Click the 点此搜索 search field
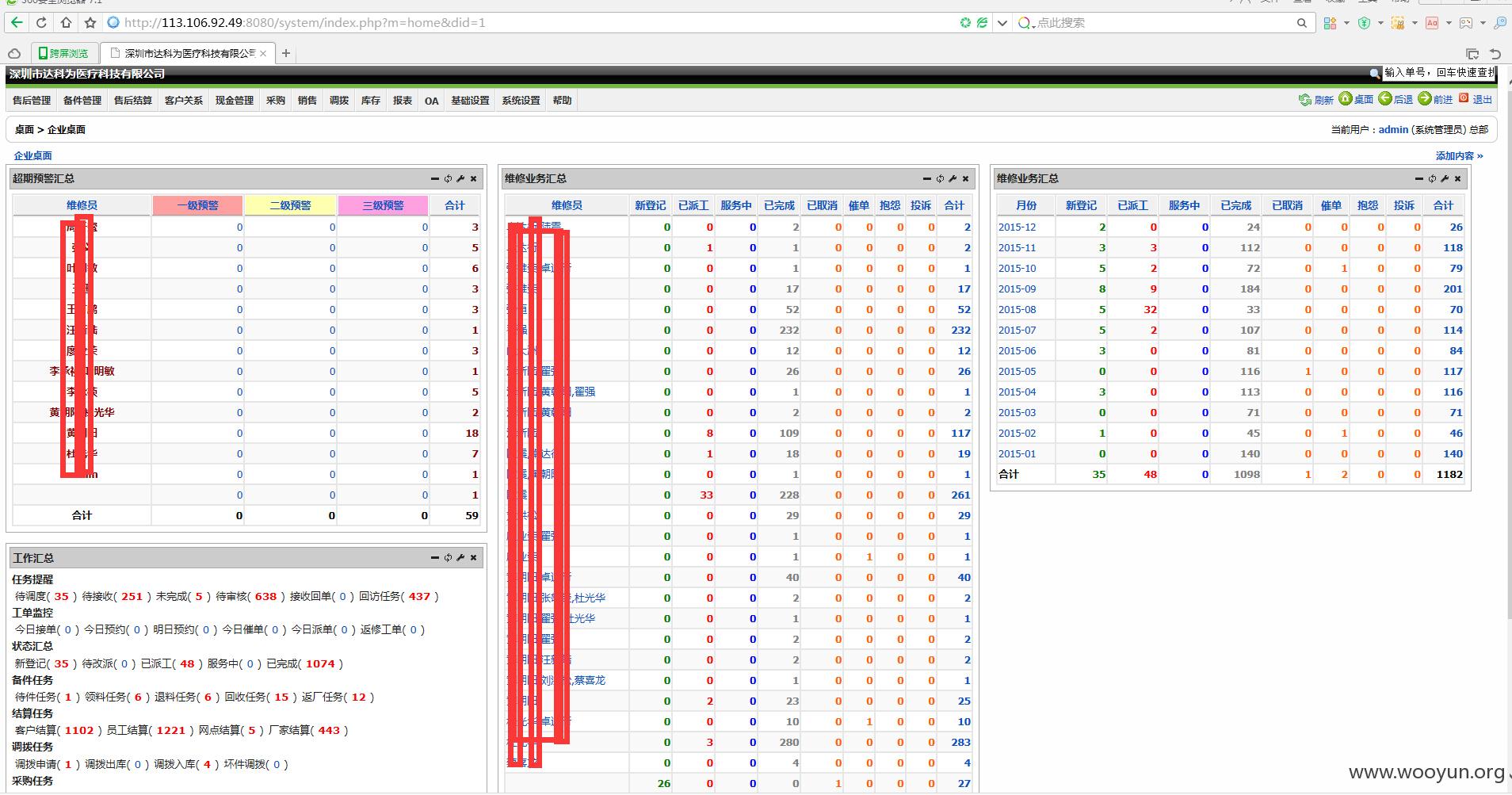Viewport: 1512px width, 795px height. coord(1165,23)
